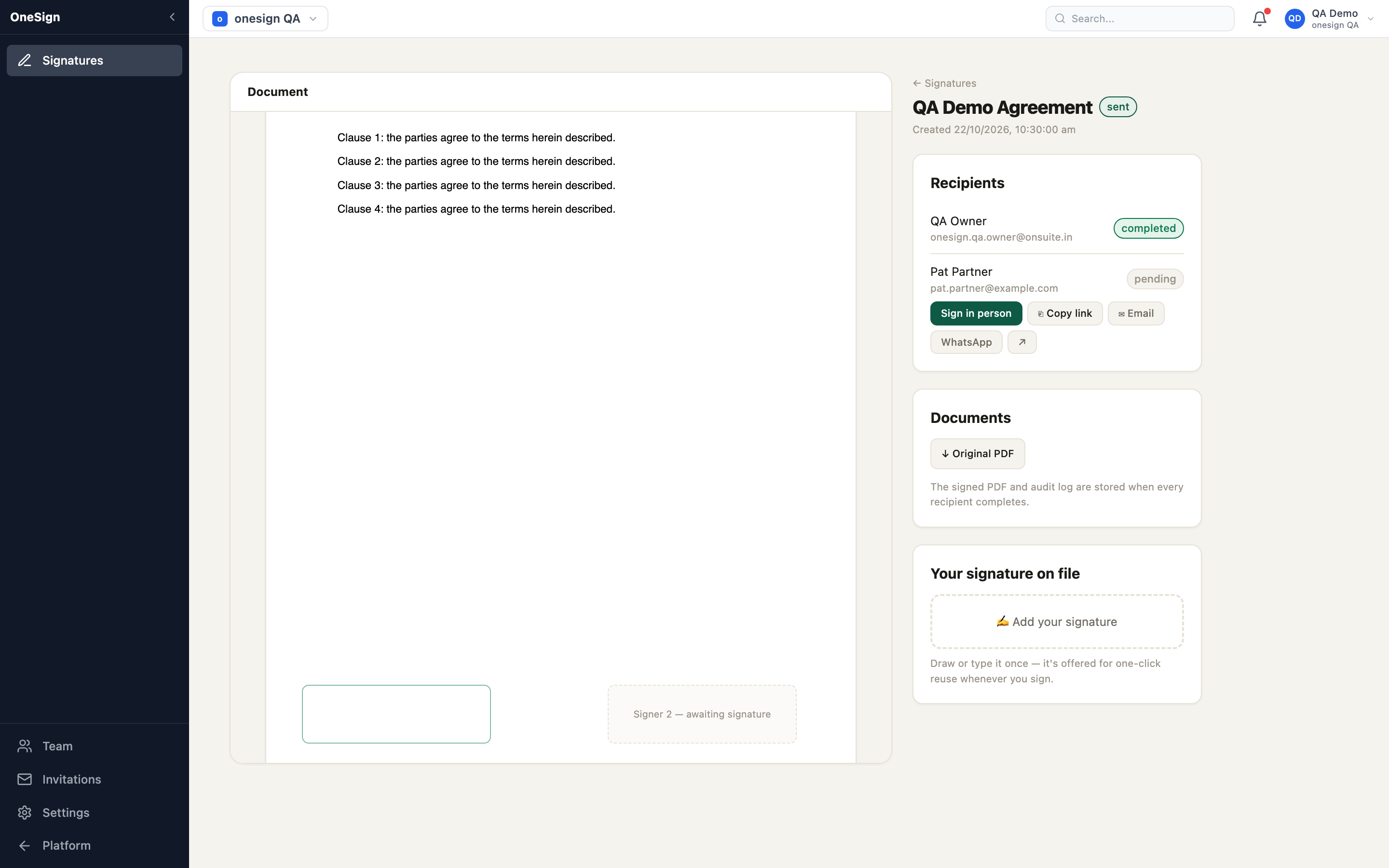The height and width of the screenshot is (868, 1389).
Task: Click the onesign.qa.owner@onsuite.in email text
Action: click(1001, 237)
